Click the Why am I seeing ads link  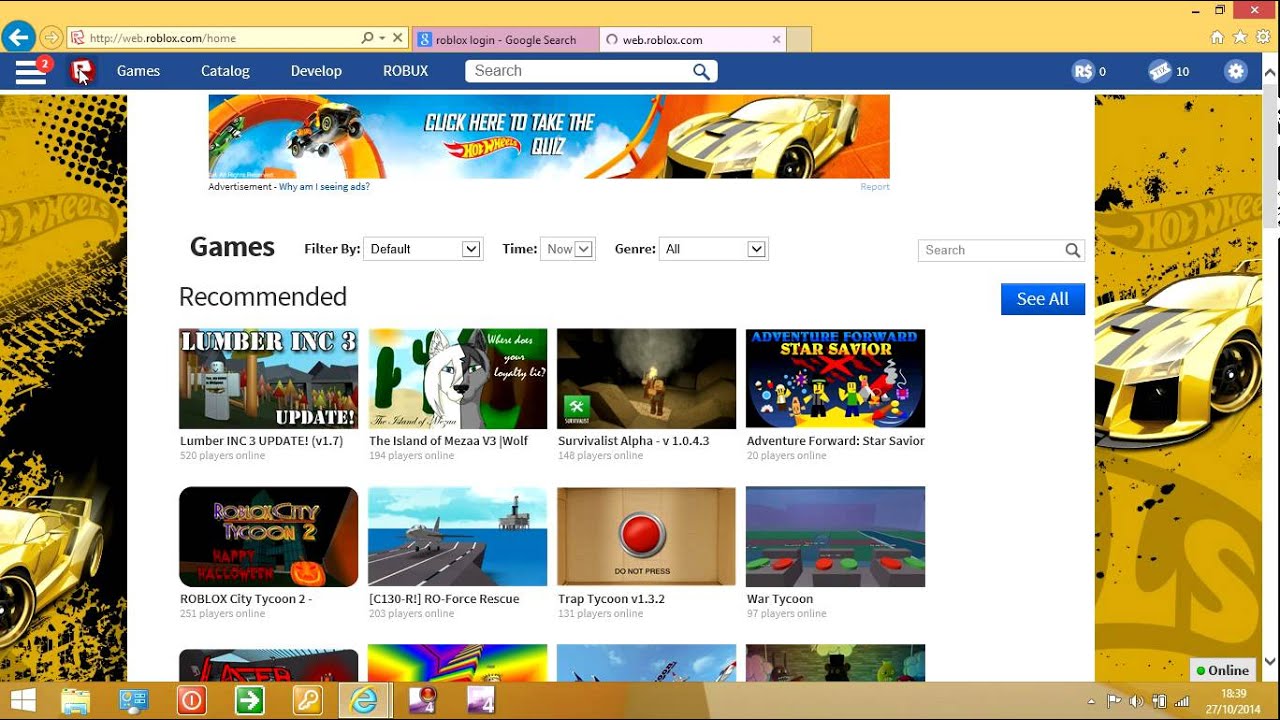click(x=324, y=187)
